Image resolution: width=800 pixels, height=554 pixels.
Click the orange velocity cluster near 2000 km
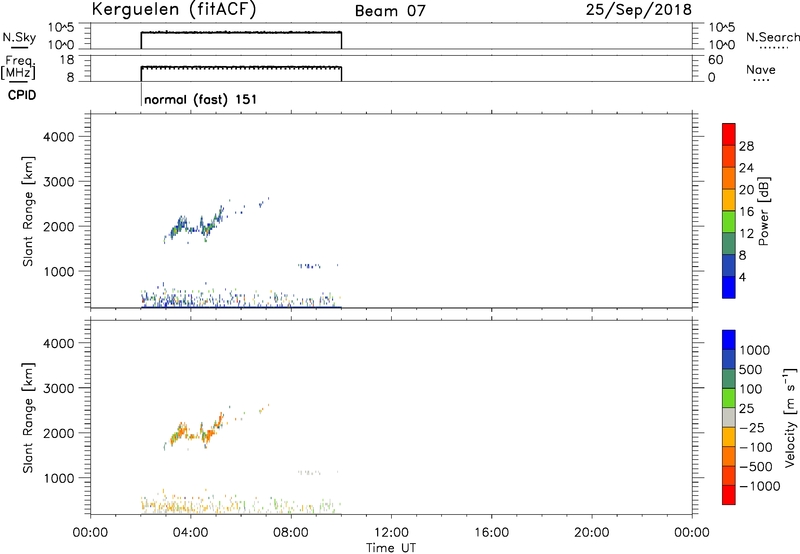[x=196, y=432]
